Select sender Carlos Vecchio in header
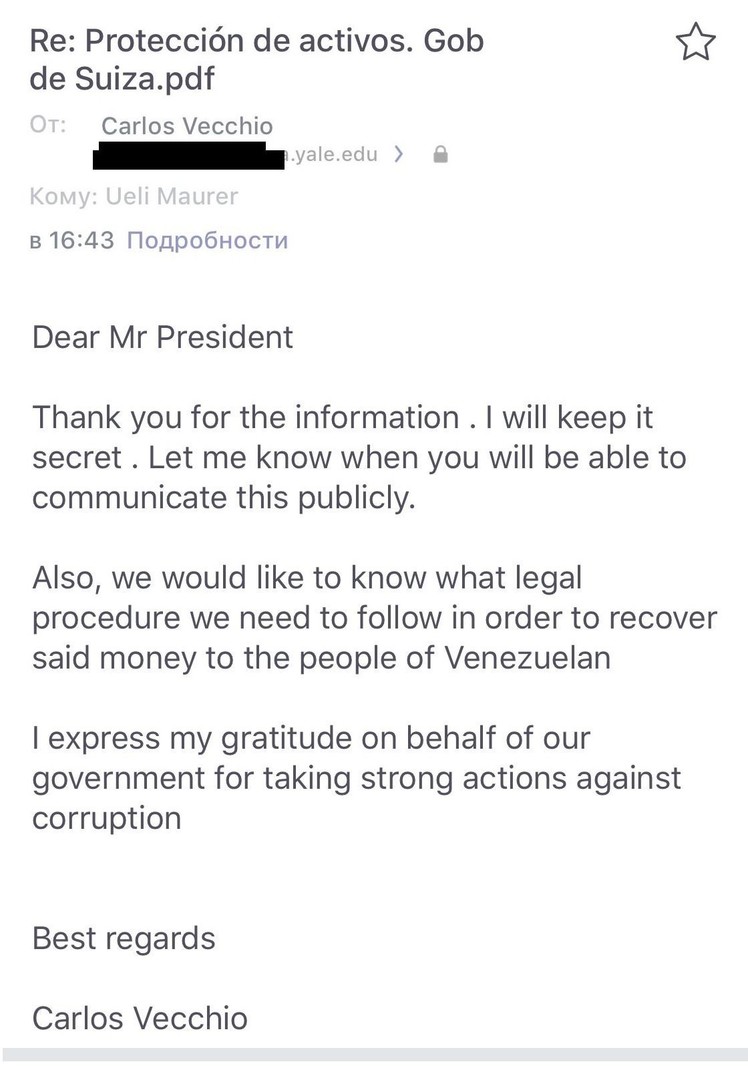Viewport: 748px width, 1080px height. tap(187, 126)
